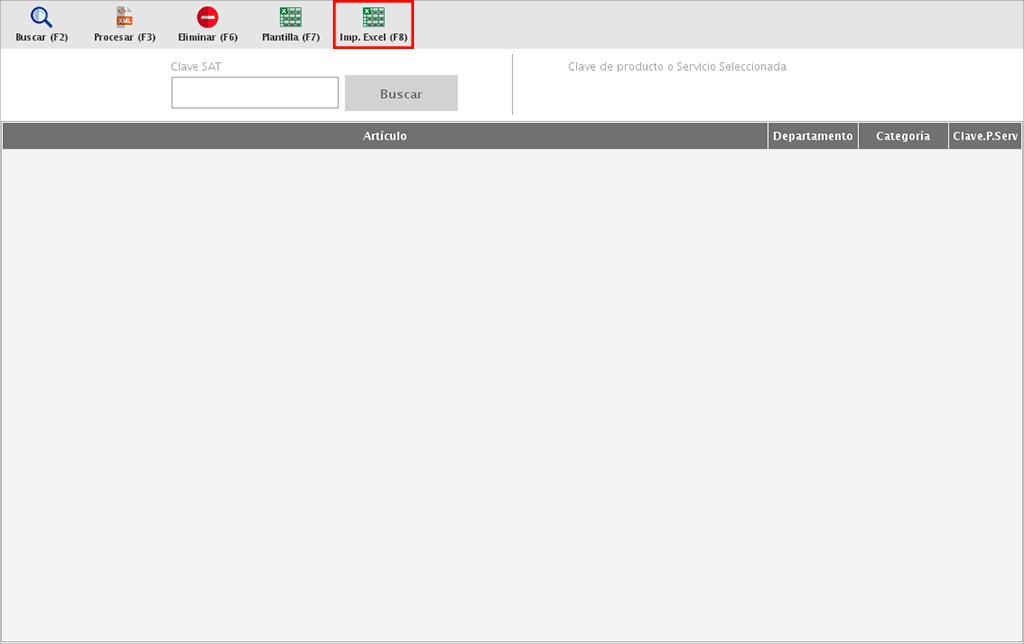The height and width of the screenshot is (644, 1024).
Task: Click 'Clave de producto o Servicio Seleccionada' text
Action: coord(677,67)
